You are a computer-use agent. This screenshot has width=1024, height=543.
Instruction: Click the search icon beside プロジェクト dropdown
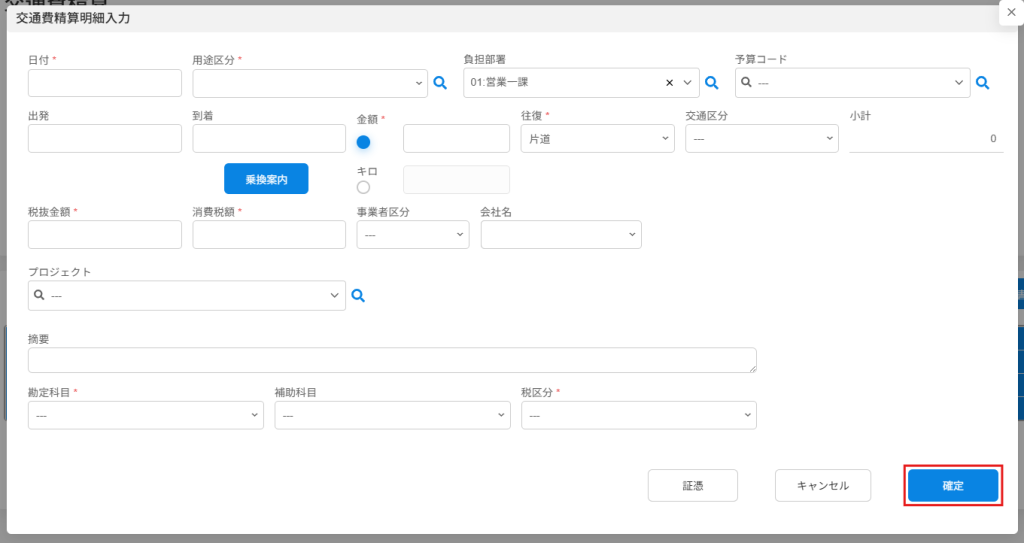coord(358,296)
